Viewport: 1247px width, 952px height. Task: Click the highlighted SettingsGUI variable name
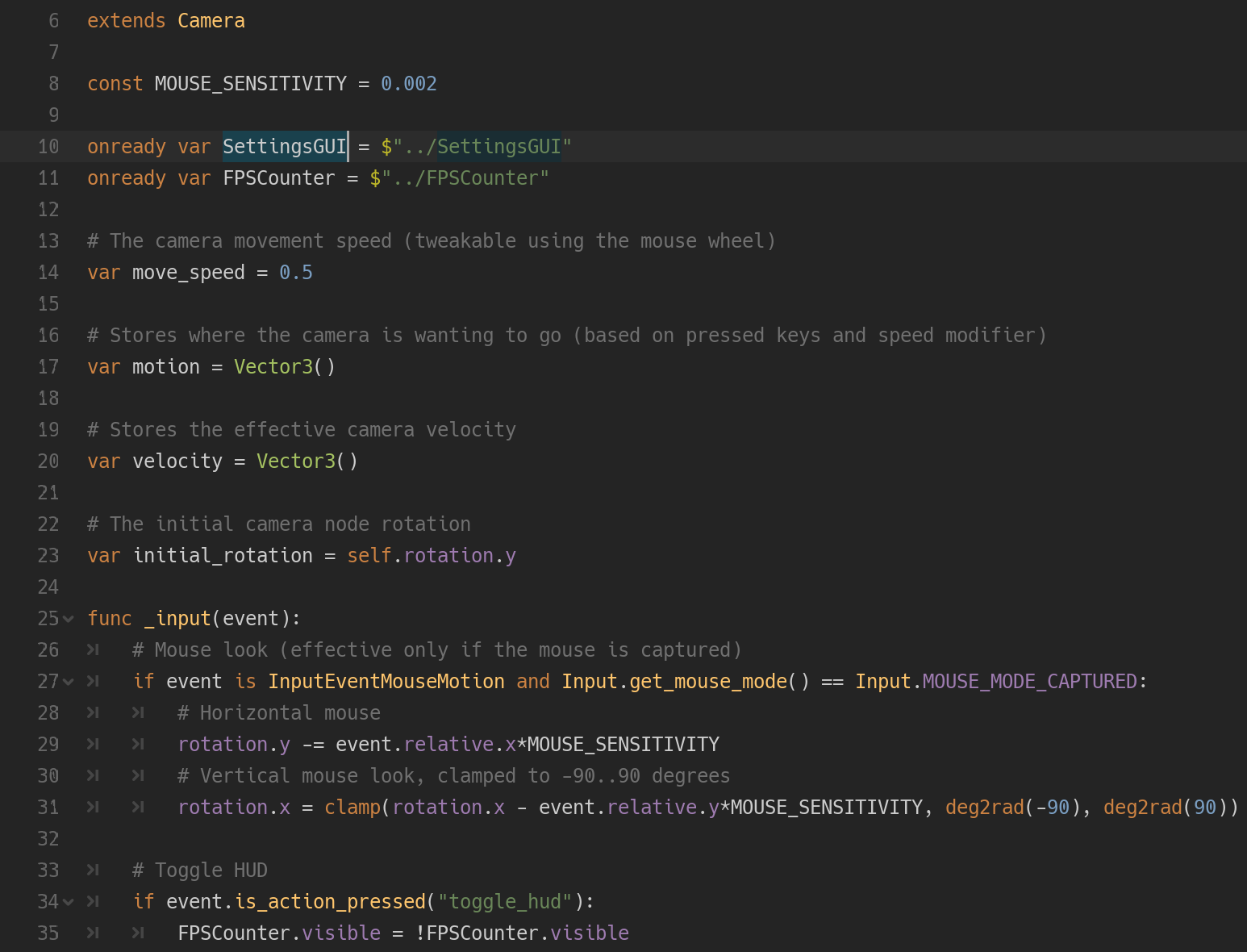click(x=285, y=147)
